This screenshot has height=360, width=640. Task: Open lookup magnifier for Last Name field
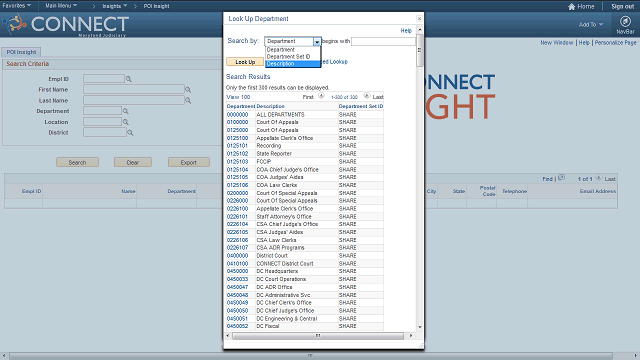[x=188, y=100]
